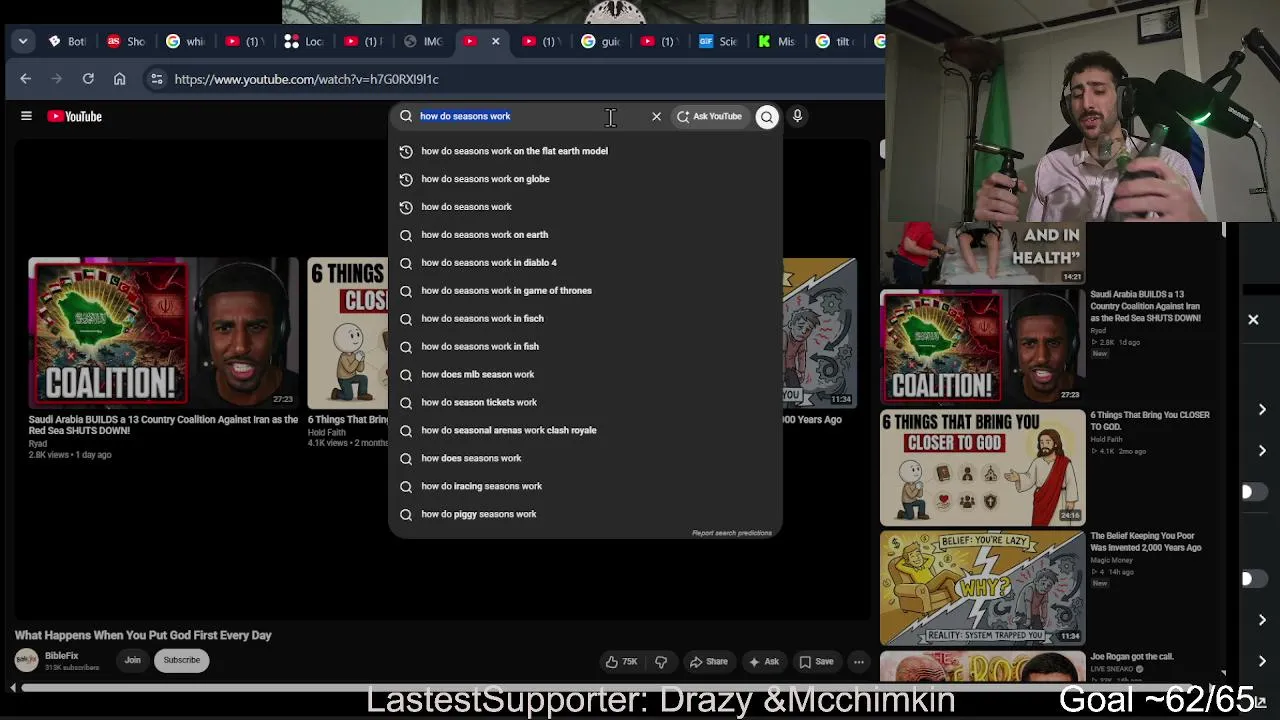1280x720 pixels.
Task: Select suggestion 'how do seasons work on earth'
Action: point(585,235)
